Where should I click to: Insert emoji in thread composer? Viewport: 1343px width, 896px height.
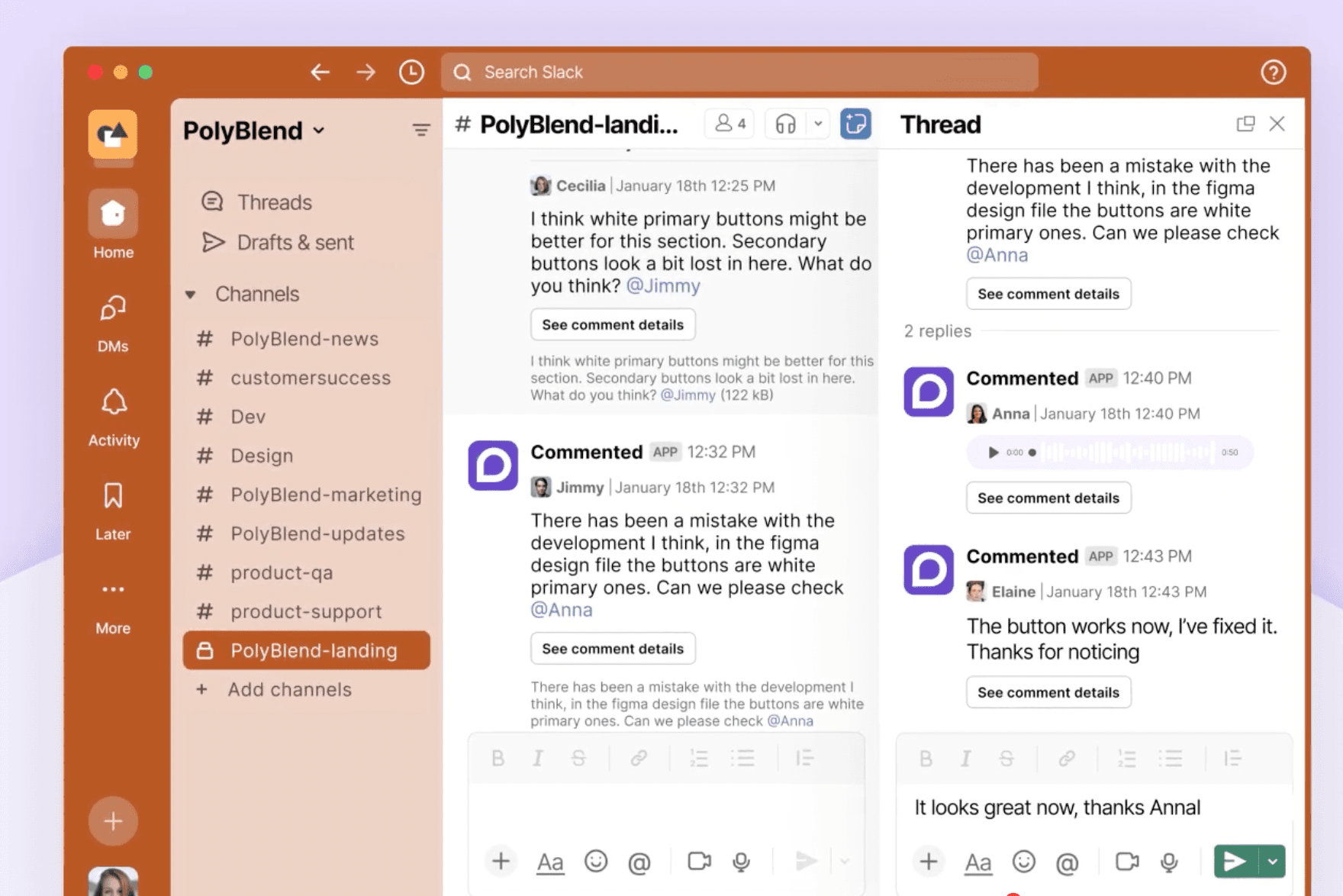[1023, 862]
